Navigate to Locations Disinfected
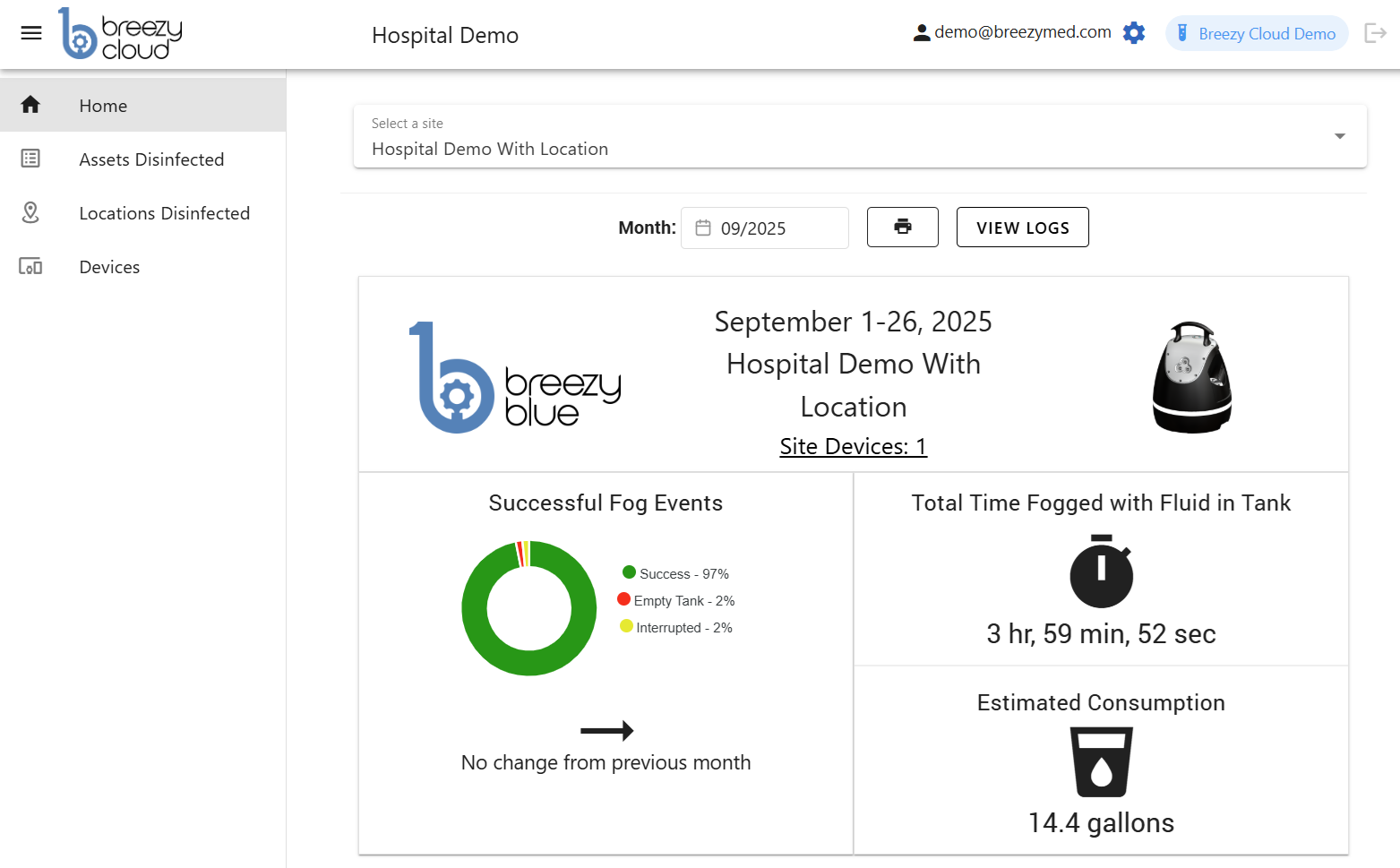The height and width of the screenshot is (868, 1400). [x=164, y=213]
